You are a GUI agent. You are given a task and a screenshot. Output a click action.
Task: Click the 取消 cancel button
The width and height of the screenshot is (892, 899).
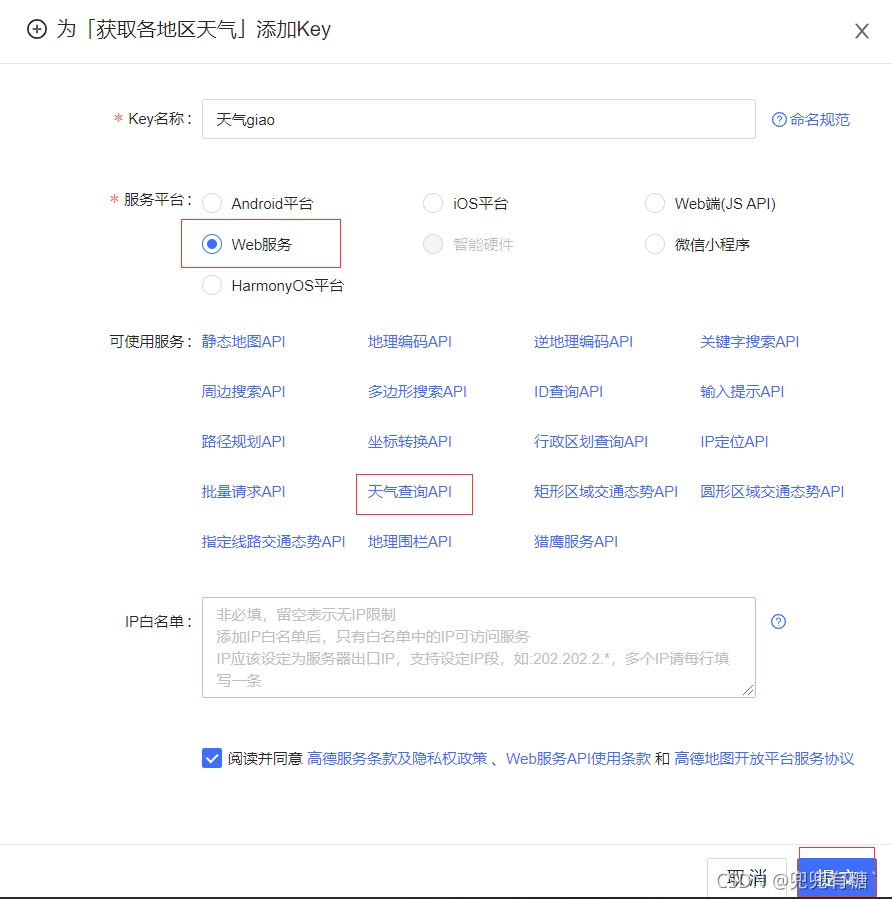point(746,878)
